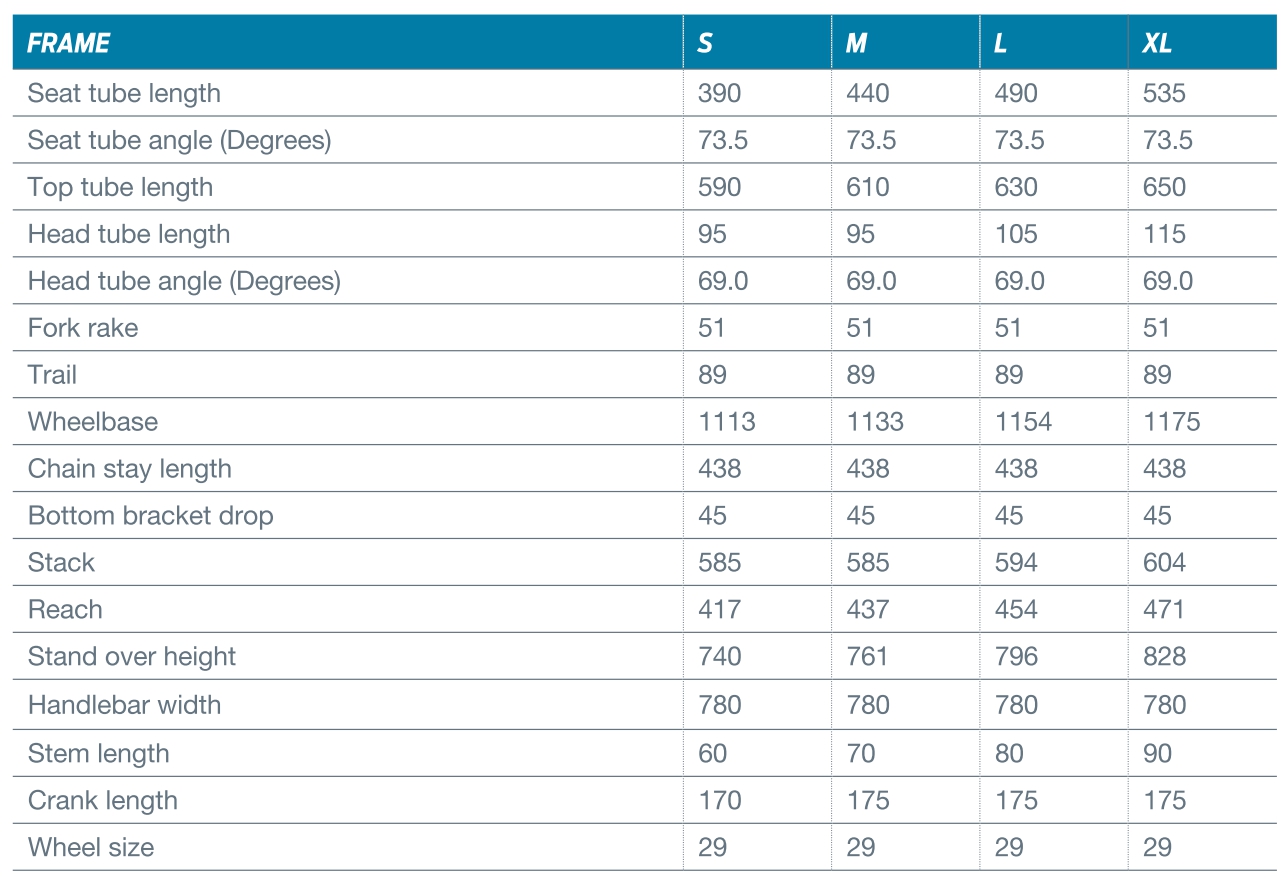
Task: Select the Head tube angle (Degrees) label
Action: pyautogui.click(x=184, y=281)
